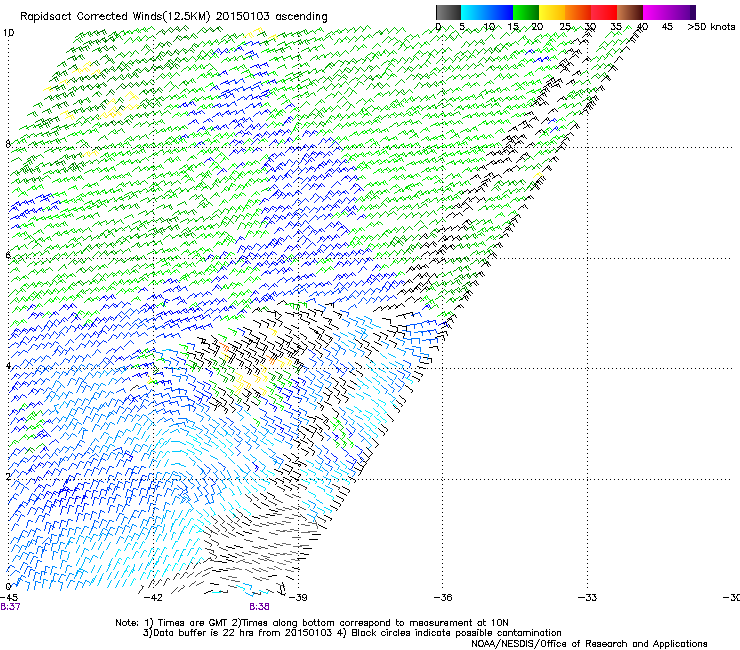The image size is (740, 650).
Task: Click the purple '8:38' time label
Action: [x=259, y=607]
